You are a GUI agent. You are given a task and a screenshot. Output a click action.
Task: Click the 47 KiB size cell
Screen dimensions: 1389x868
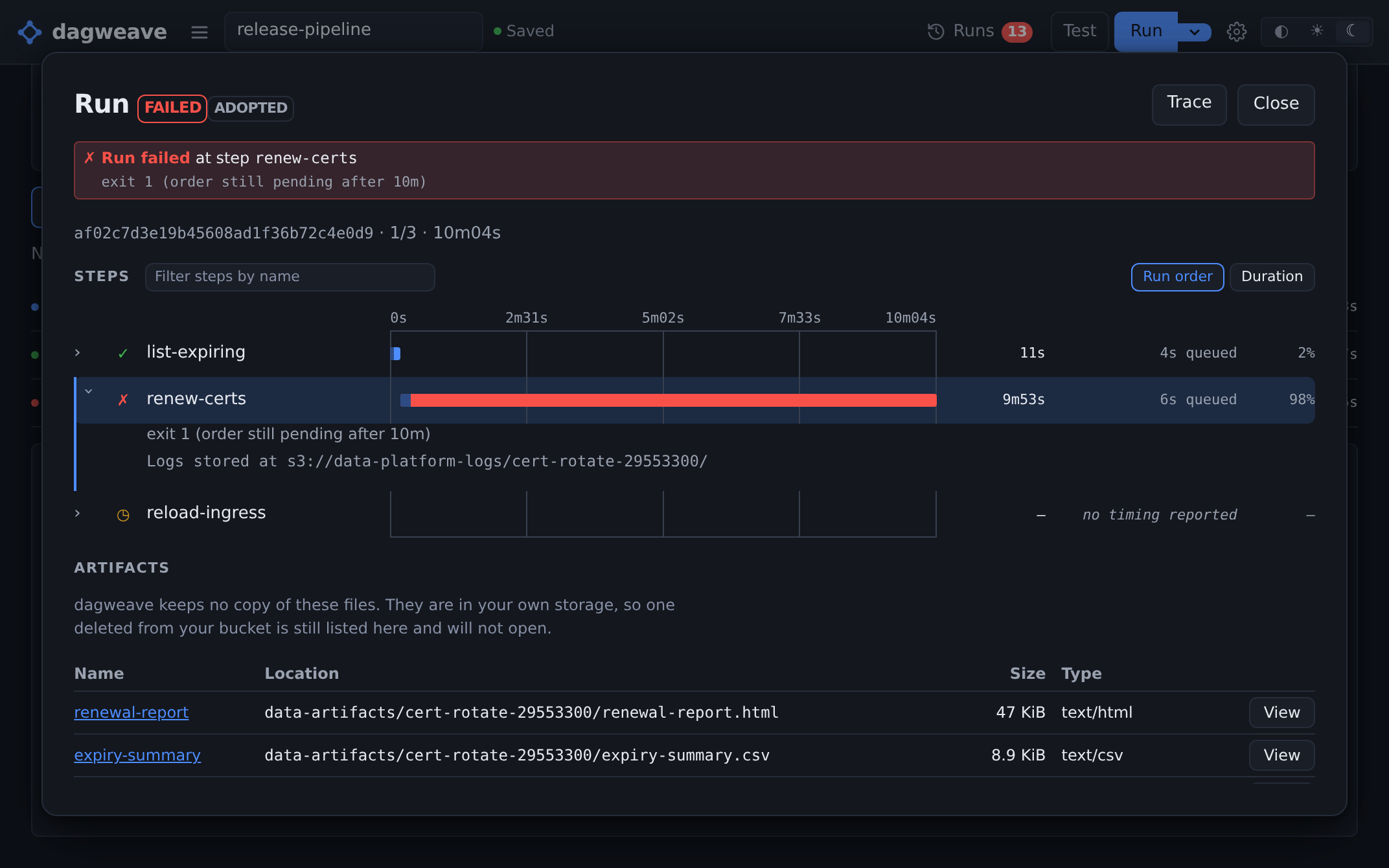[1020, 713]
